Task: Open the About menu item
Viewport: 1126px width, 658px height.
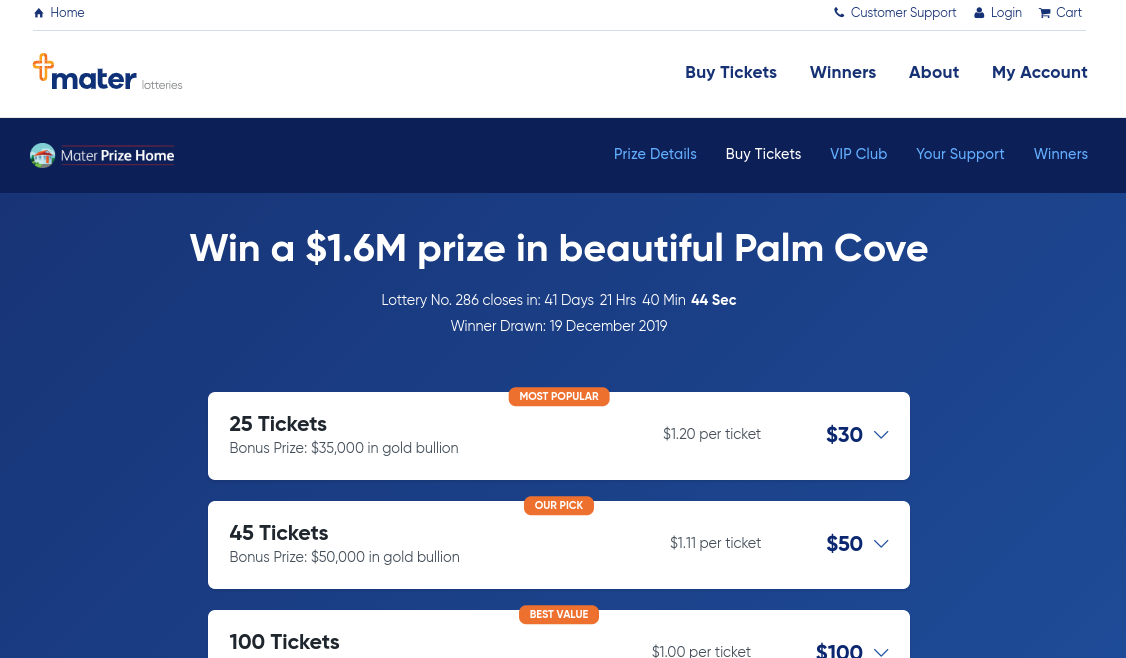Action: (x=934, y=73)
